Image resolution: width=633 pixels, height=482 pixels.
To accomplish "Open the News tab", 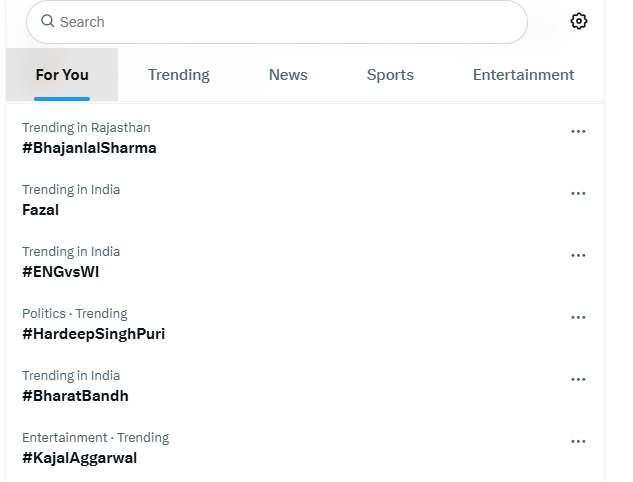I will tap(288, 75).
